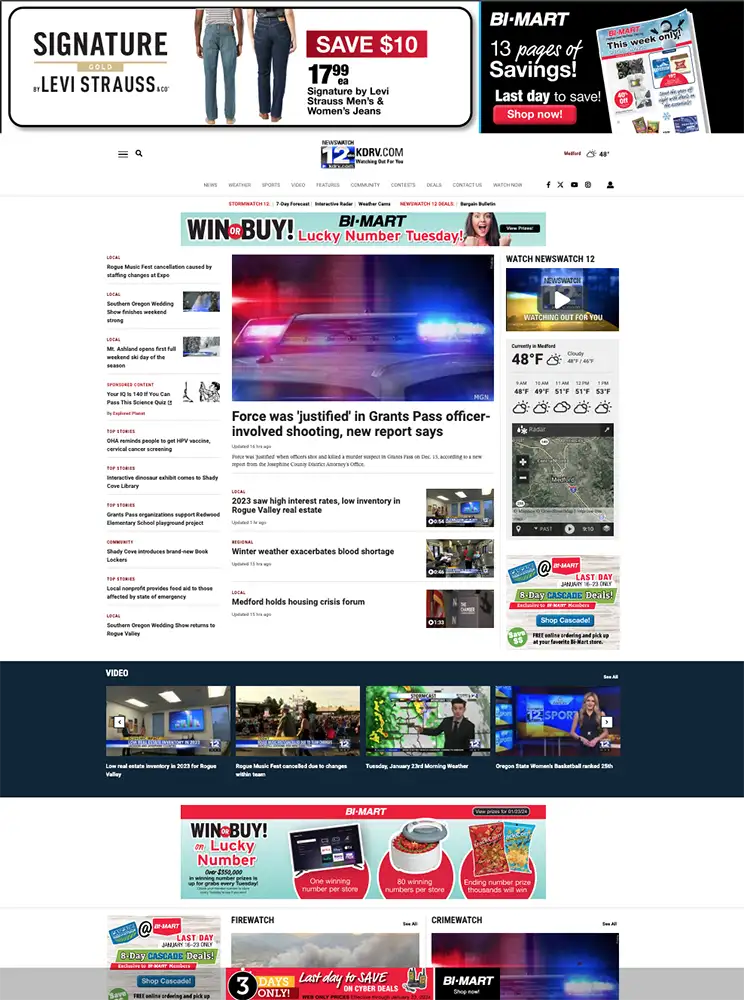The height and width of the screenshot is (1000, 744).
Task: Open the Instagram social icon
Action: point(588,185)
